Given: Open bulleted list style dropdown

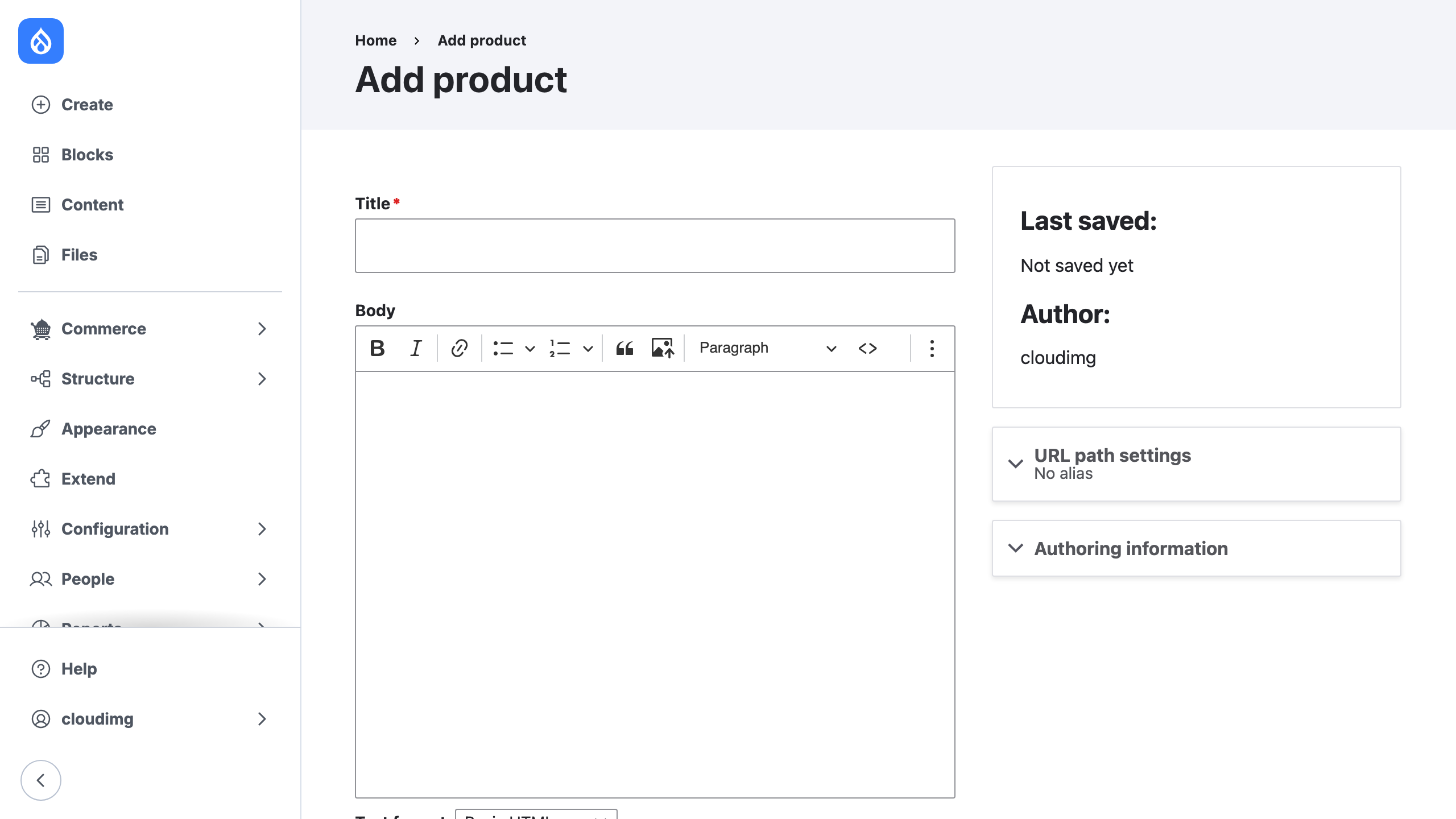Looking at the screenshot, I should (x=530, y=348).
